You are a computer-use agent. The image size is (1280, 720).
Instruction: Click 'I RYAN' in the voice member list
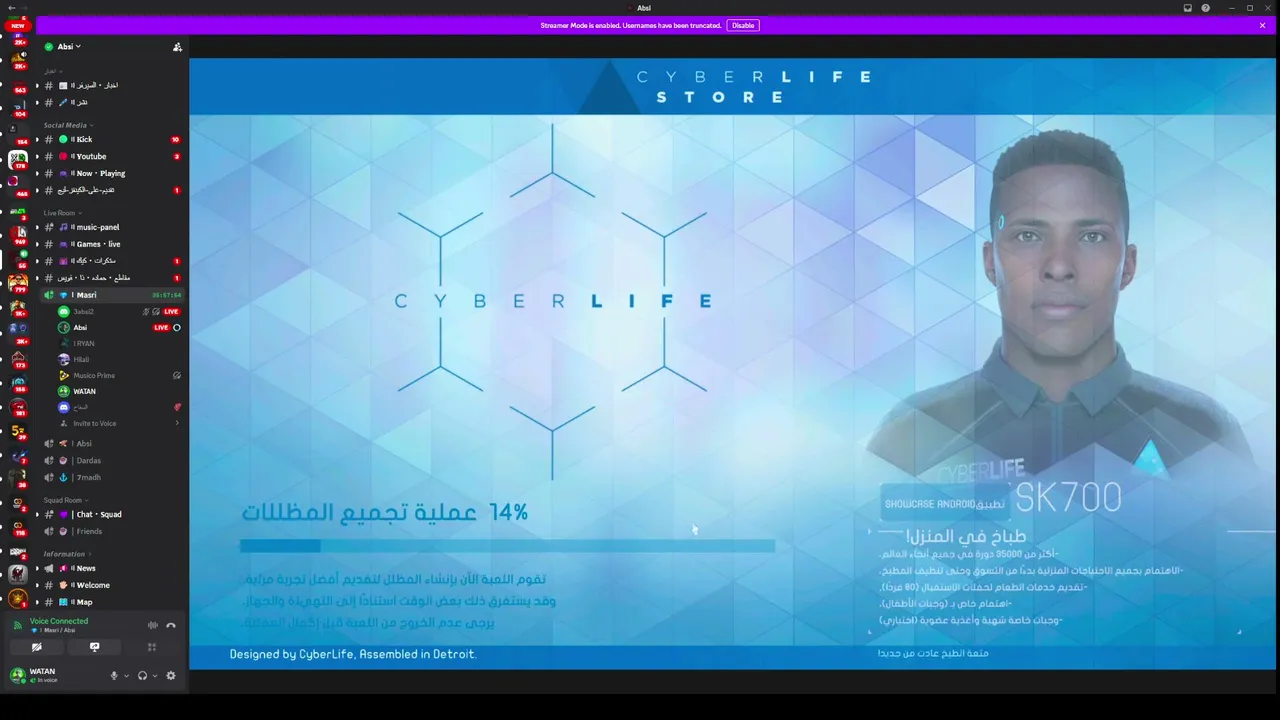[x=84, y=343]
